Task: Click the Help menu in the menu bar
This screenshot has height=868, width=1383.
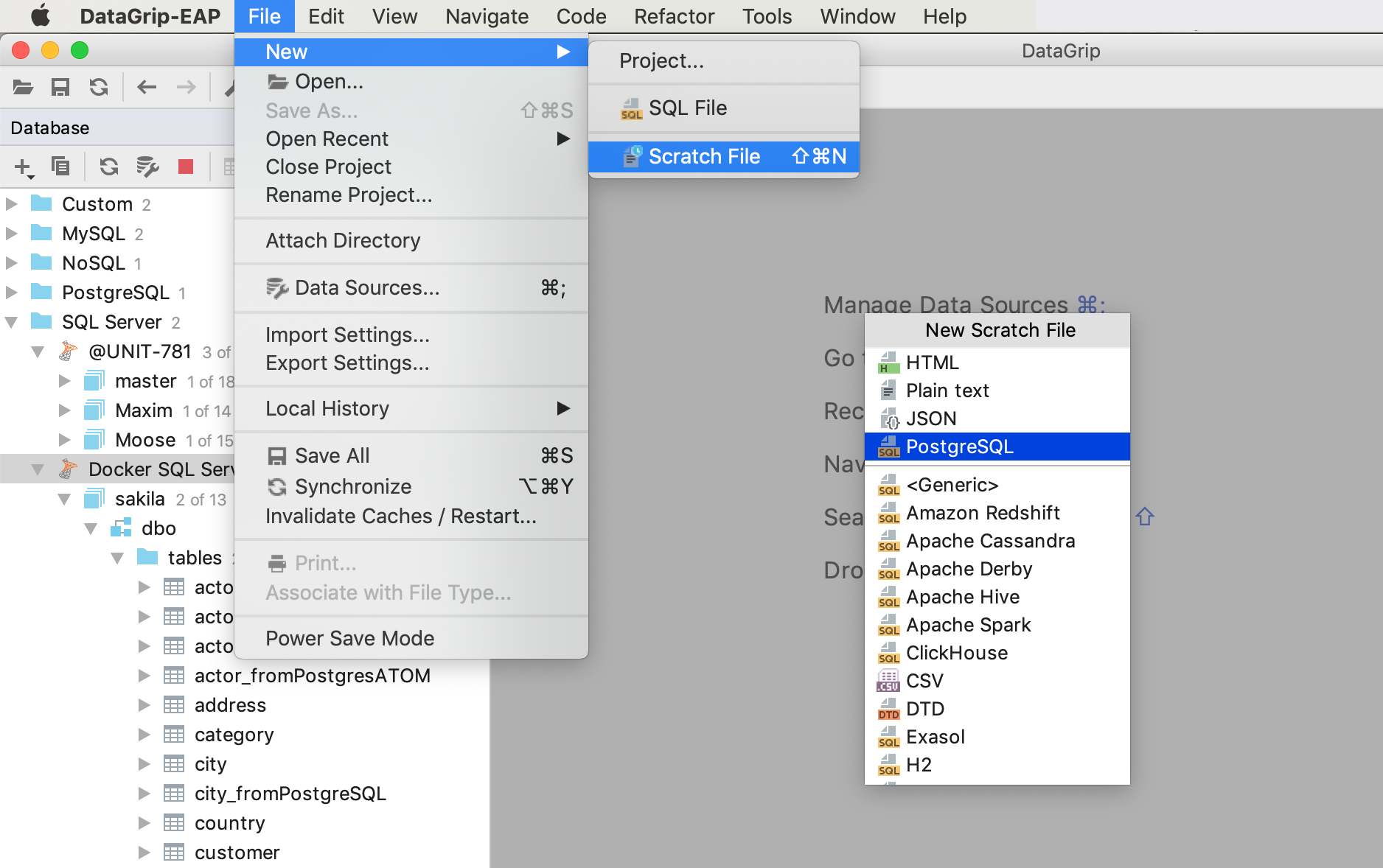Action: click(944, 16)
